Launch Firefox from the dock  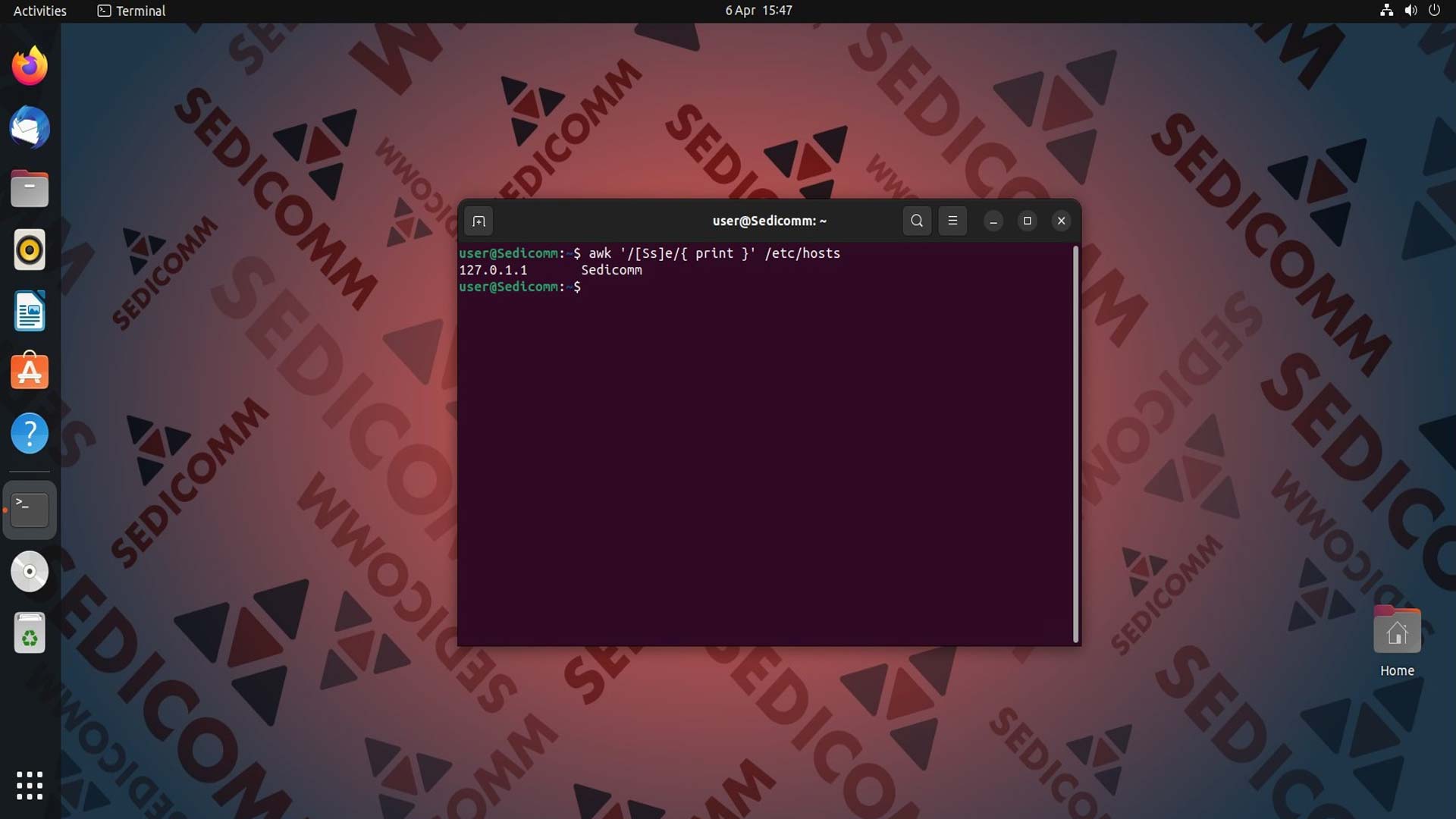(30, 66)
